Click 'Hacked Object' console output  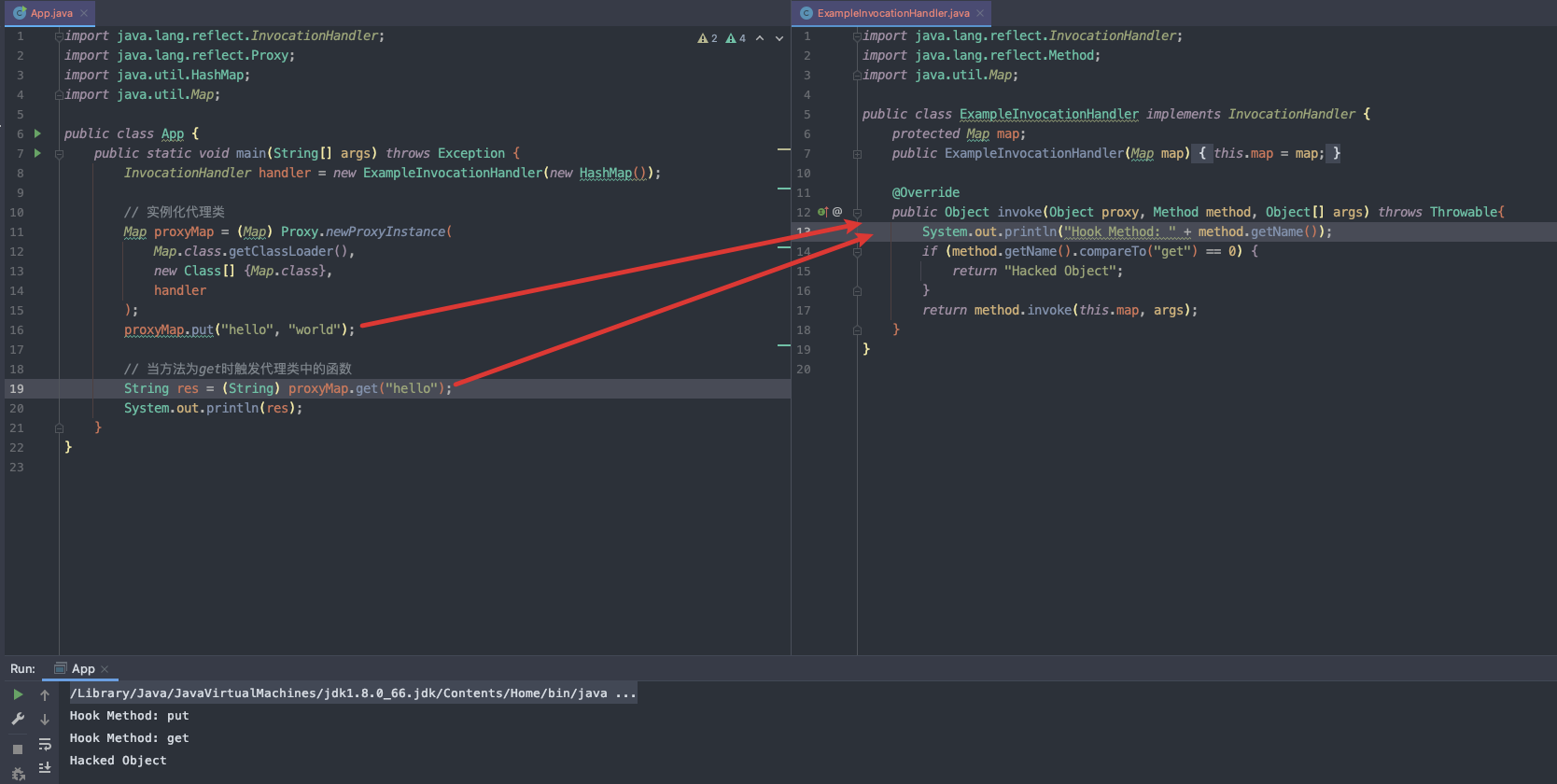click(x=118, y=761)
